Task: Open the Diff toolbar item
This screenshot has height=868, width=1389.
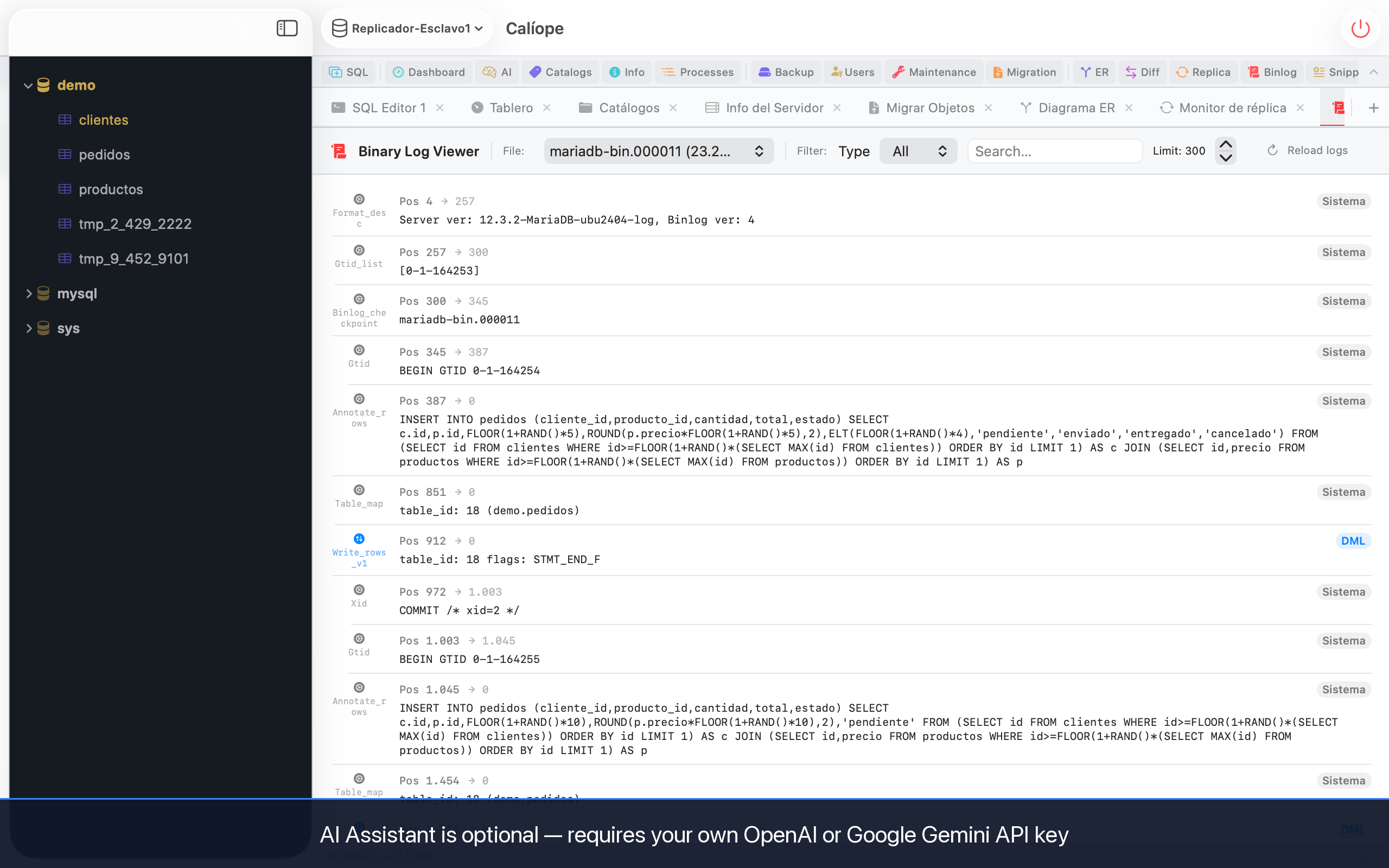Action: coord(1142,72)
